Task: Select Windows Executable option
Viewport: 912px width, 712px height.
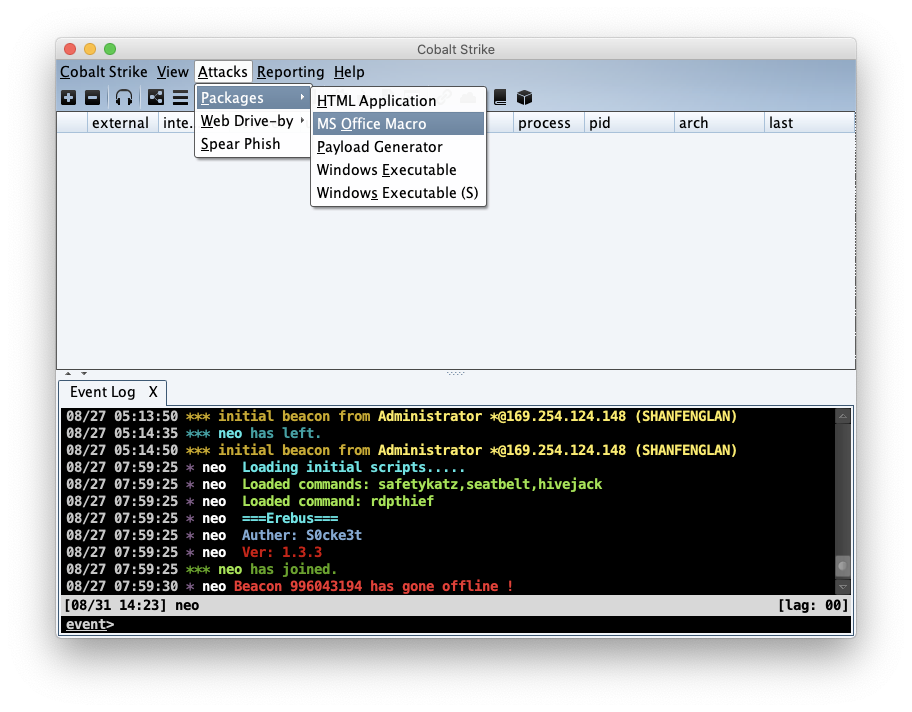Action: coord(398,170)
